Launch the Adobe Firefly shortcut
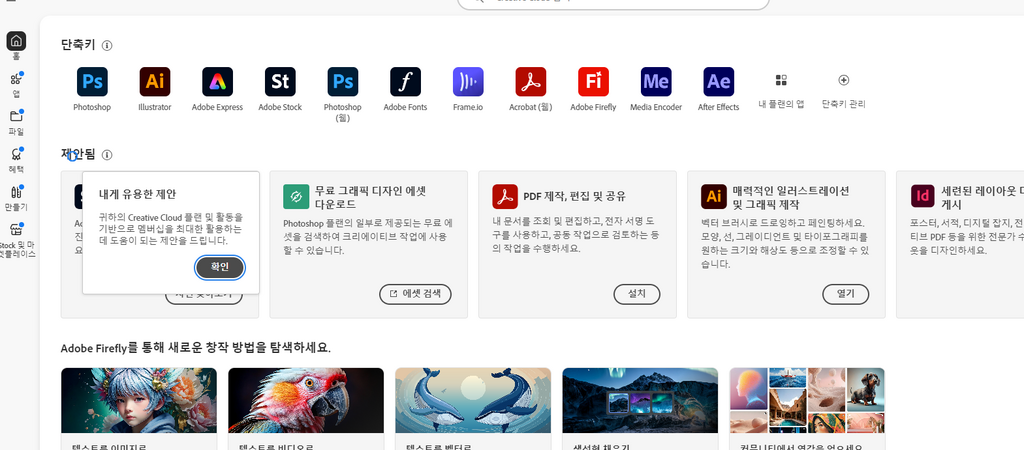 [594, 82]
